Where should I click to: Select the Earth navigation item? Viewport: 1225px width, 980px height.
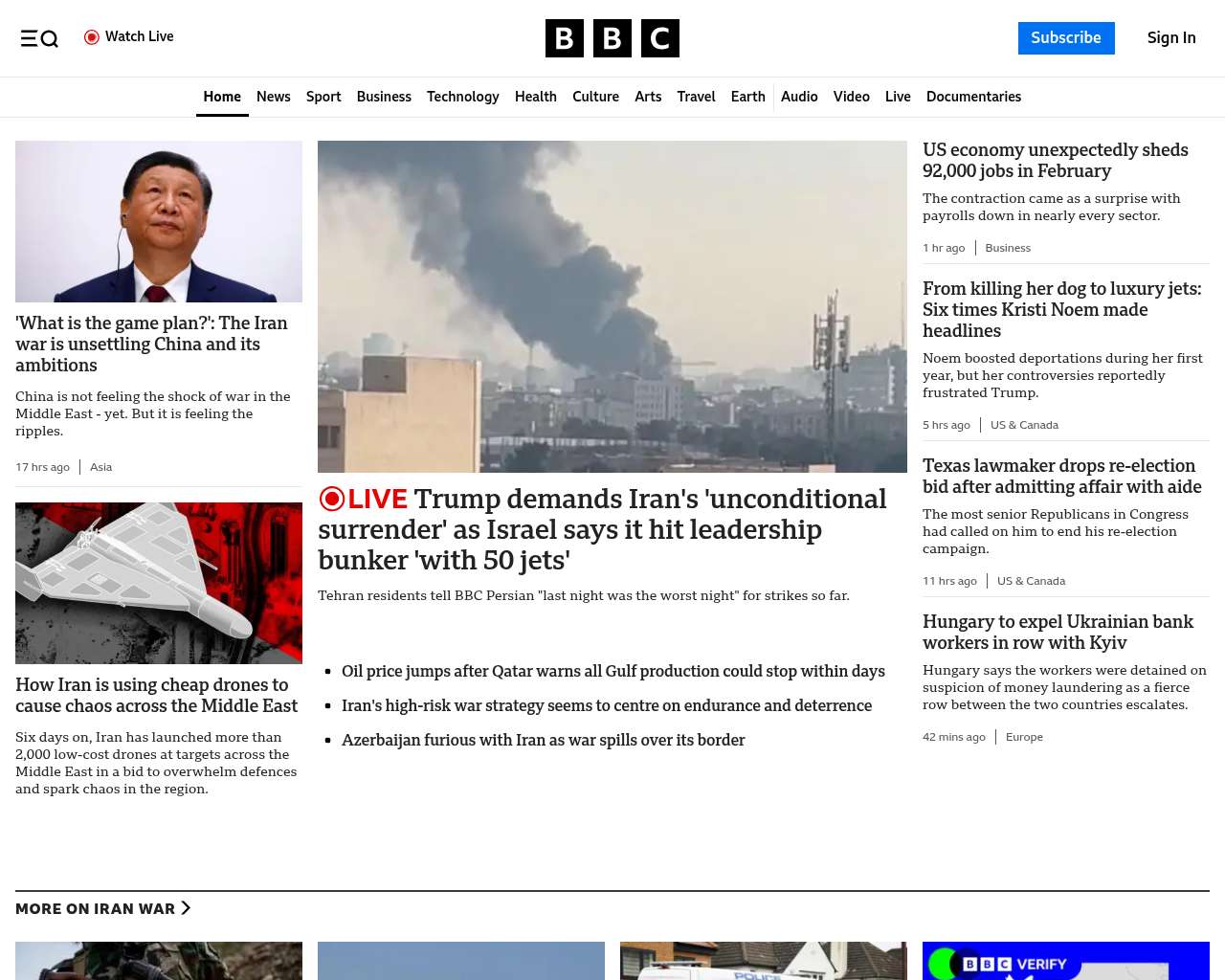coord(747,97)
